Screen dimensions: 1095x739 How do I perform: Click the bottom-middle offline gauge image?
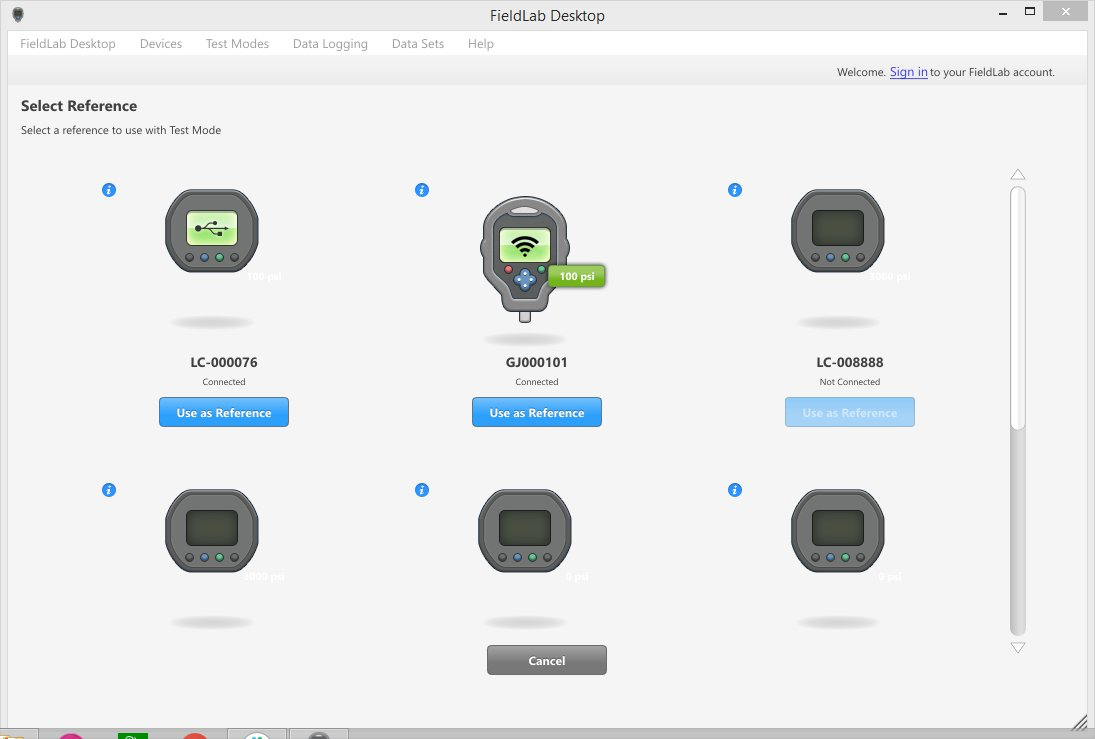coord(524,531)
